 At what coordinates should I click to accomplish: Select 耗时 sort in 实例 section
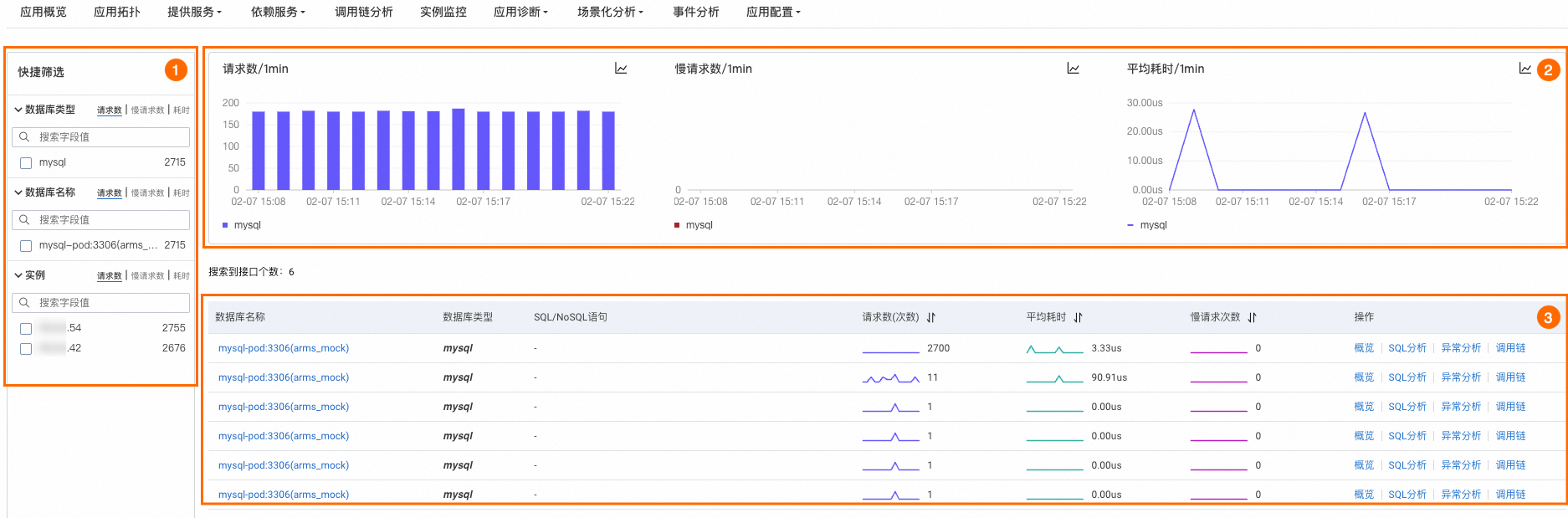tap(182, 276)
